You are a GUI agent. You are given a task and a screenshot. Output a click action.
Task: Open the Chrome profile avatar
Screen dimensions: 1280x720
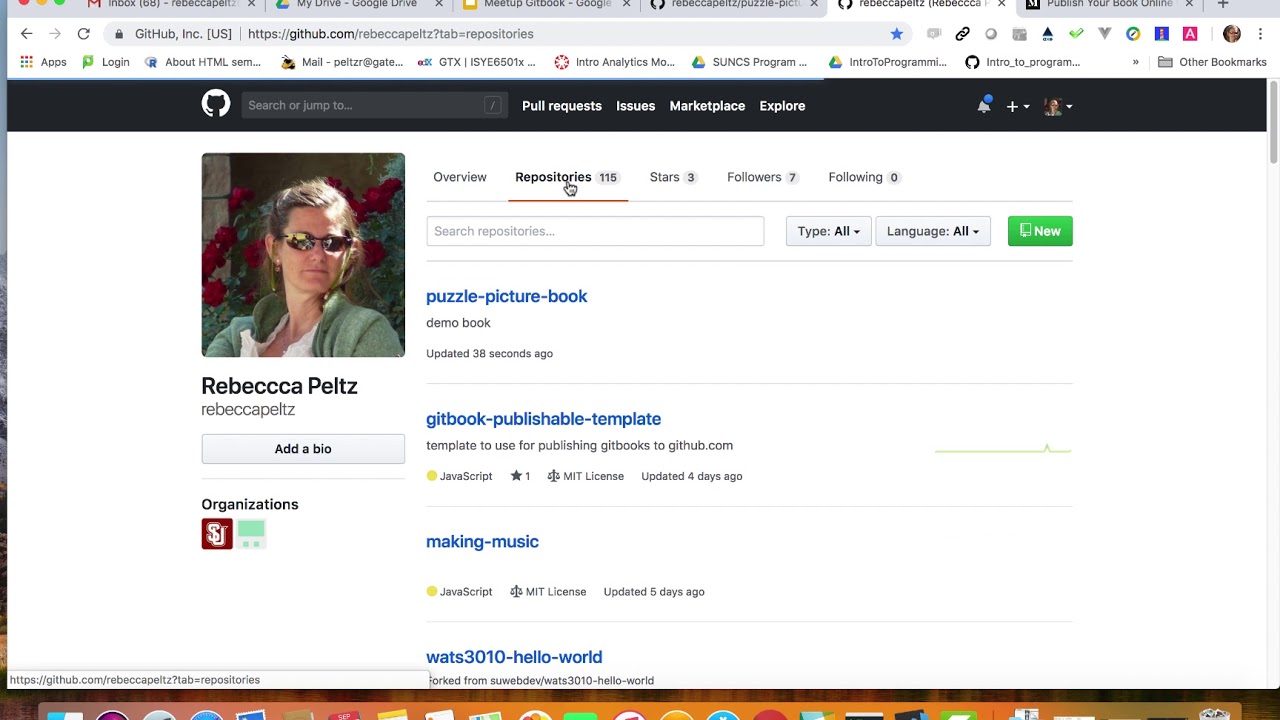[1232, 34]
